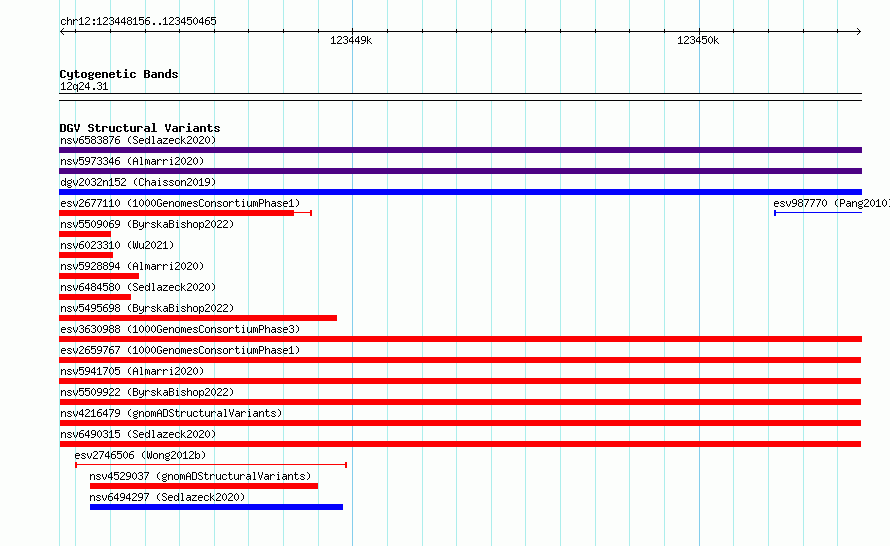Viewport: 890px width, 546px height.
Task: Select the red nsv6490315 variant bar
Action: pyautogui.click(x=460, y=444)
